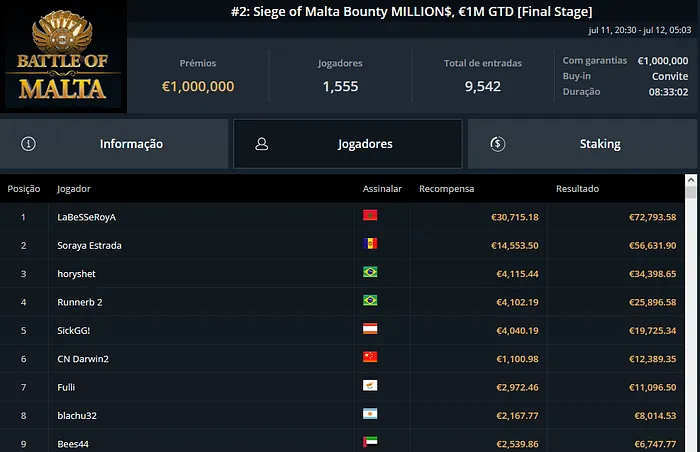Click the €8,014.53 result value
Viewport: 700px width, 452px height.
pyautogui.click(x=655, y=416)
